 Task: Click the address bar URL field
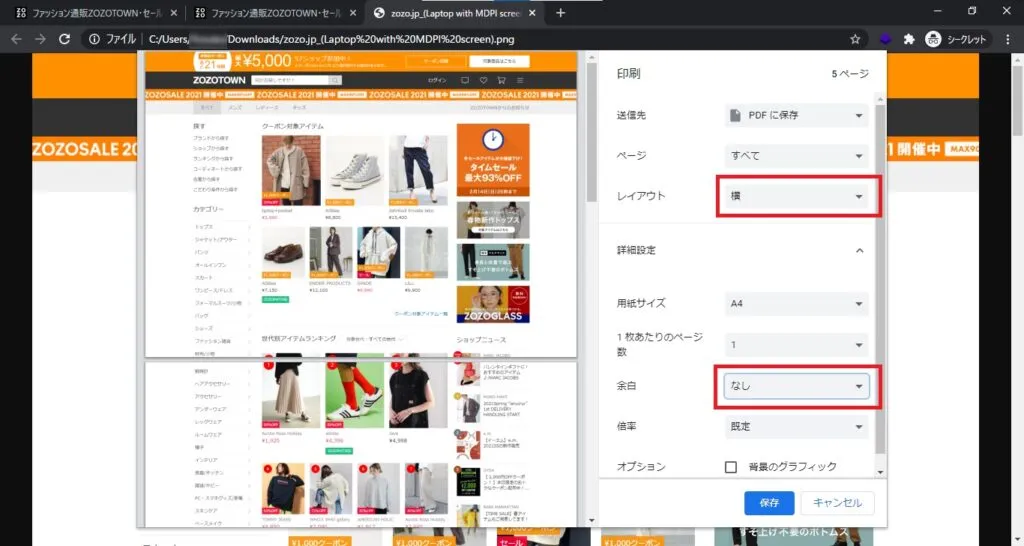473,39
